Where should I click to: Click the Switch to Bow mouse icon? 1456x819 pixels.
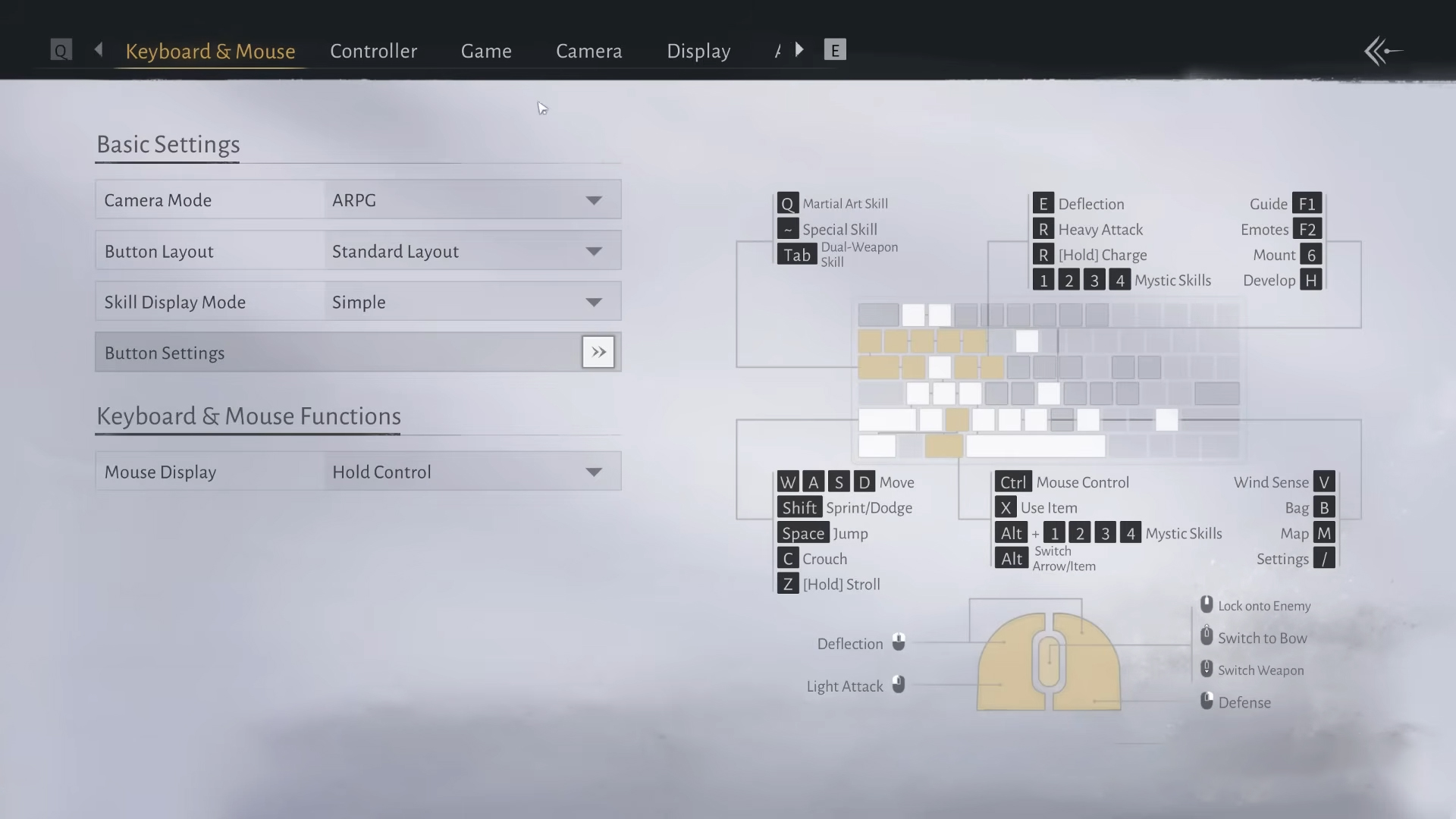coord(1207,637)
